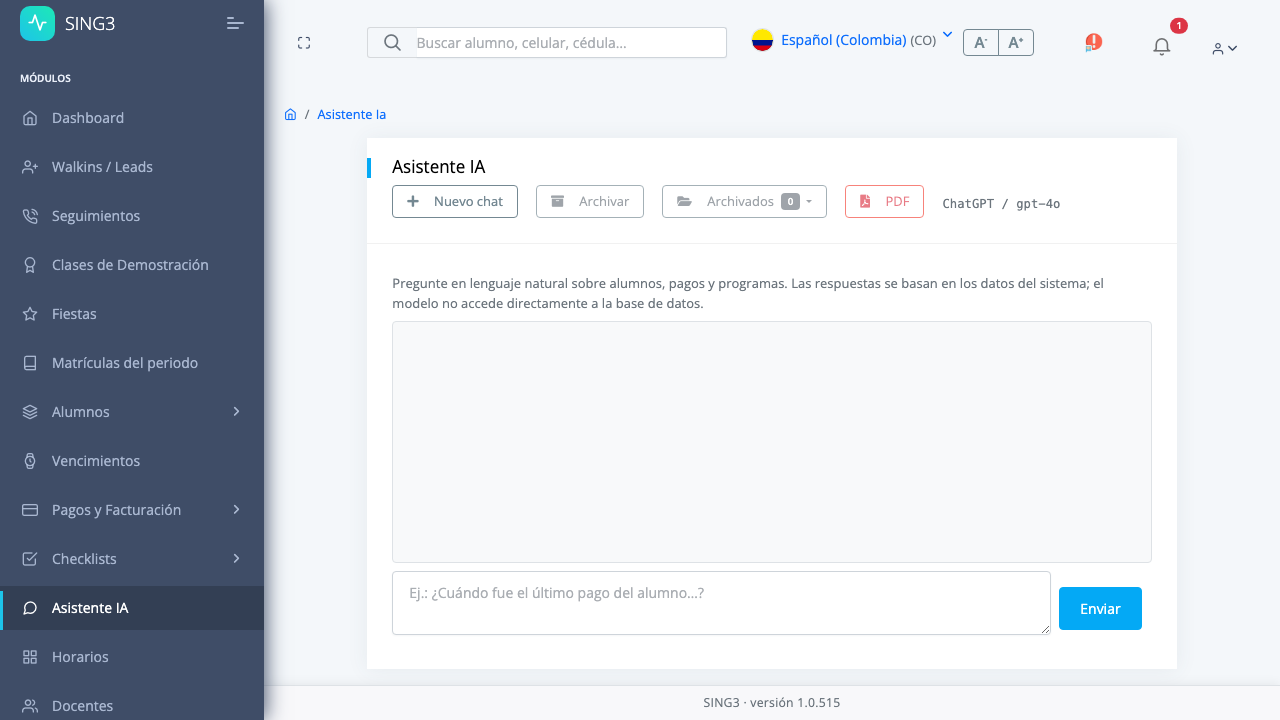Click the red alert warning icon
The height and width of the screenshot is (720, 1280).
[1093, 42]
